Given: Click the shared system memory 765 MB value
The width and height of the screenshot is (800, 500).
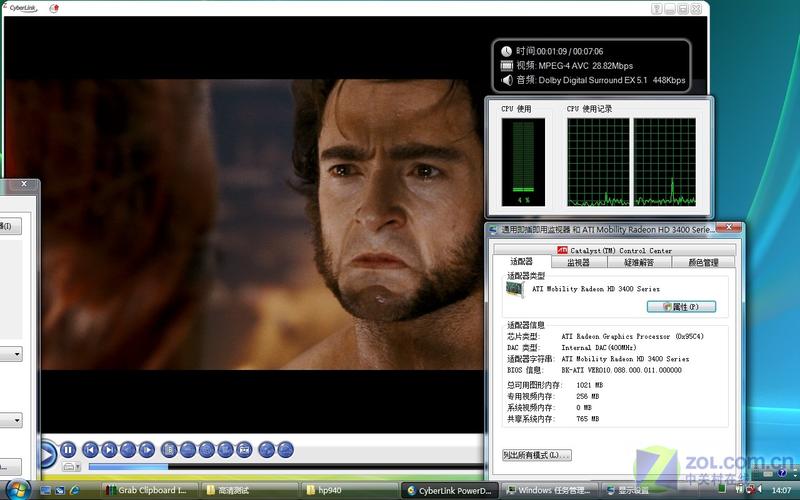Looking at the screenshot, I should point(587,418).
